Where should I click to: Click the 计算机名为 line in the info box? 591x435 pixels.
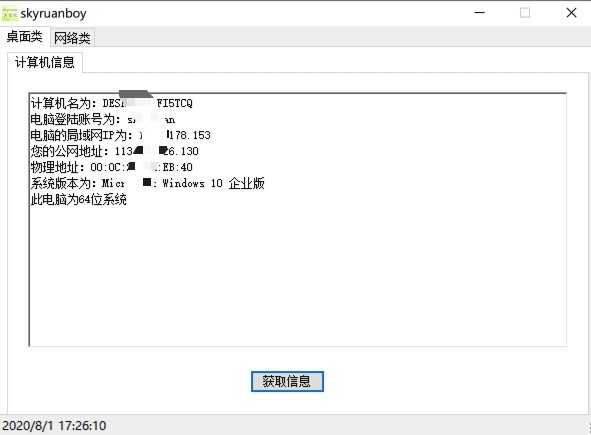pyautogui.click(x=112, y=103)
